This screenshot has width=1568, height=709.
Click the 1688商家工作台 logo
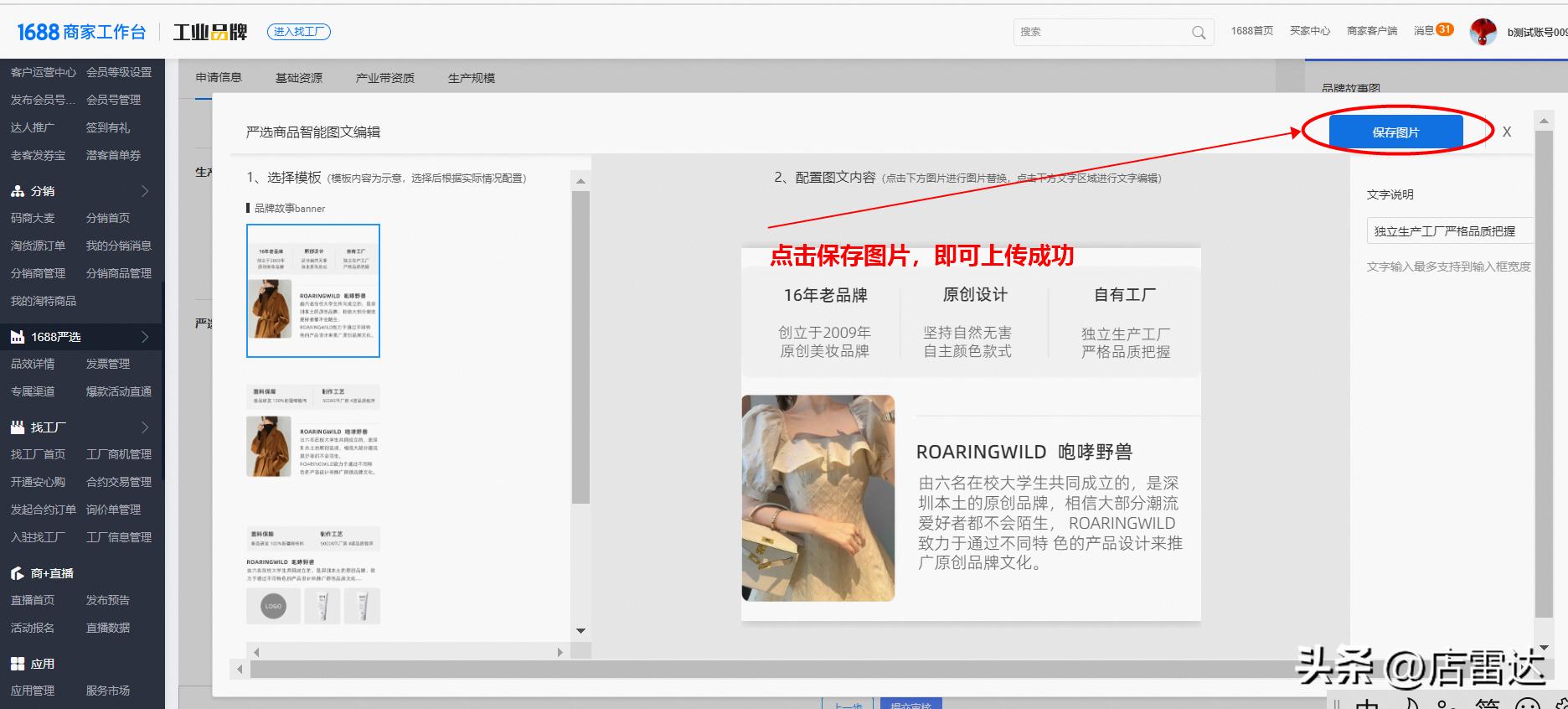click(x=81, y=32)
